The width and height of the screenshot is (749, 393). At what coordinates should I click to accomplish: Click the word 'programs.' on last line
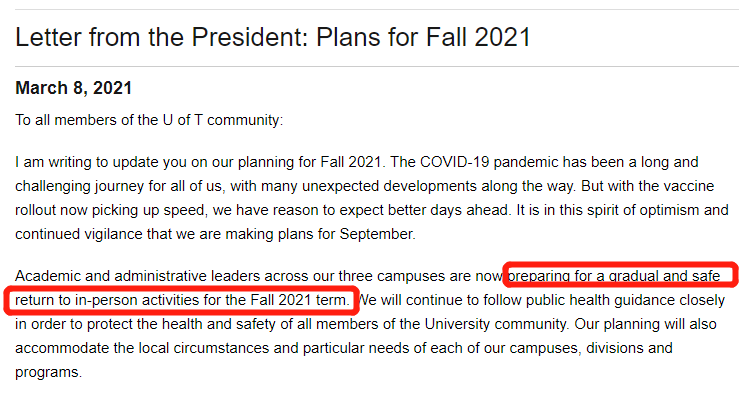tap(48, 372)
